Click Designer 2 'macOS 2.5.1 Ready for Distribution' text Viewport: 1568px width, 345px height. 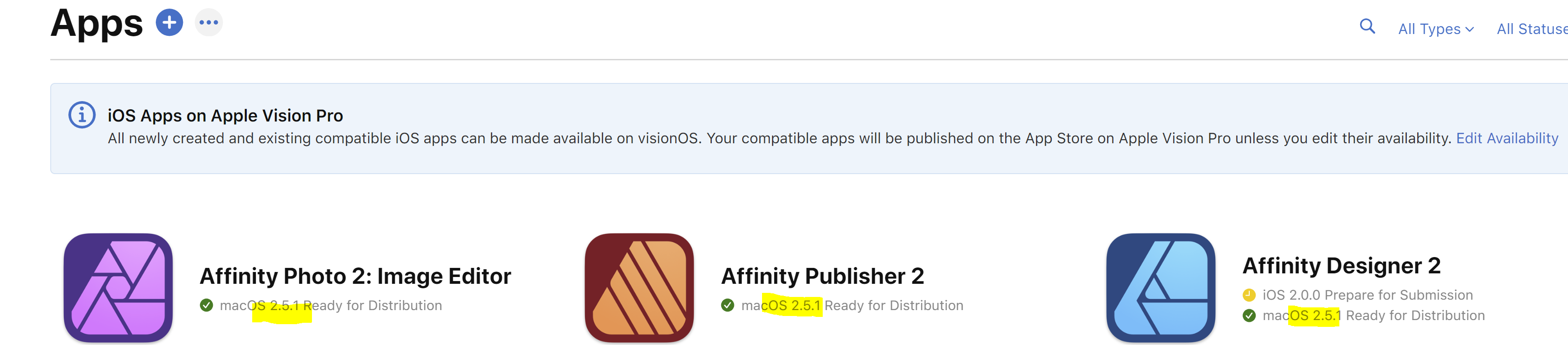1373,316
